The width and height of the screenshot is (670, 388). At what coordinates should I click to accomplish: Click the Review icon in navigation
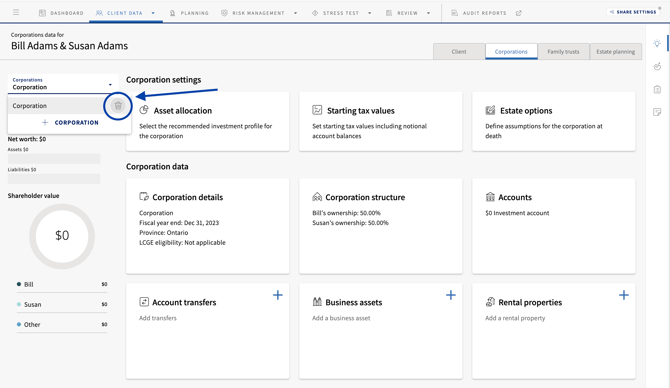coord(389,13)
